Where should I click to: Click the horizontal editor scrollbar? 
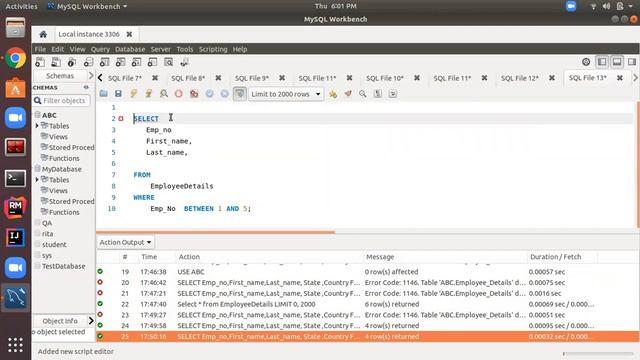point(216,232)
